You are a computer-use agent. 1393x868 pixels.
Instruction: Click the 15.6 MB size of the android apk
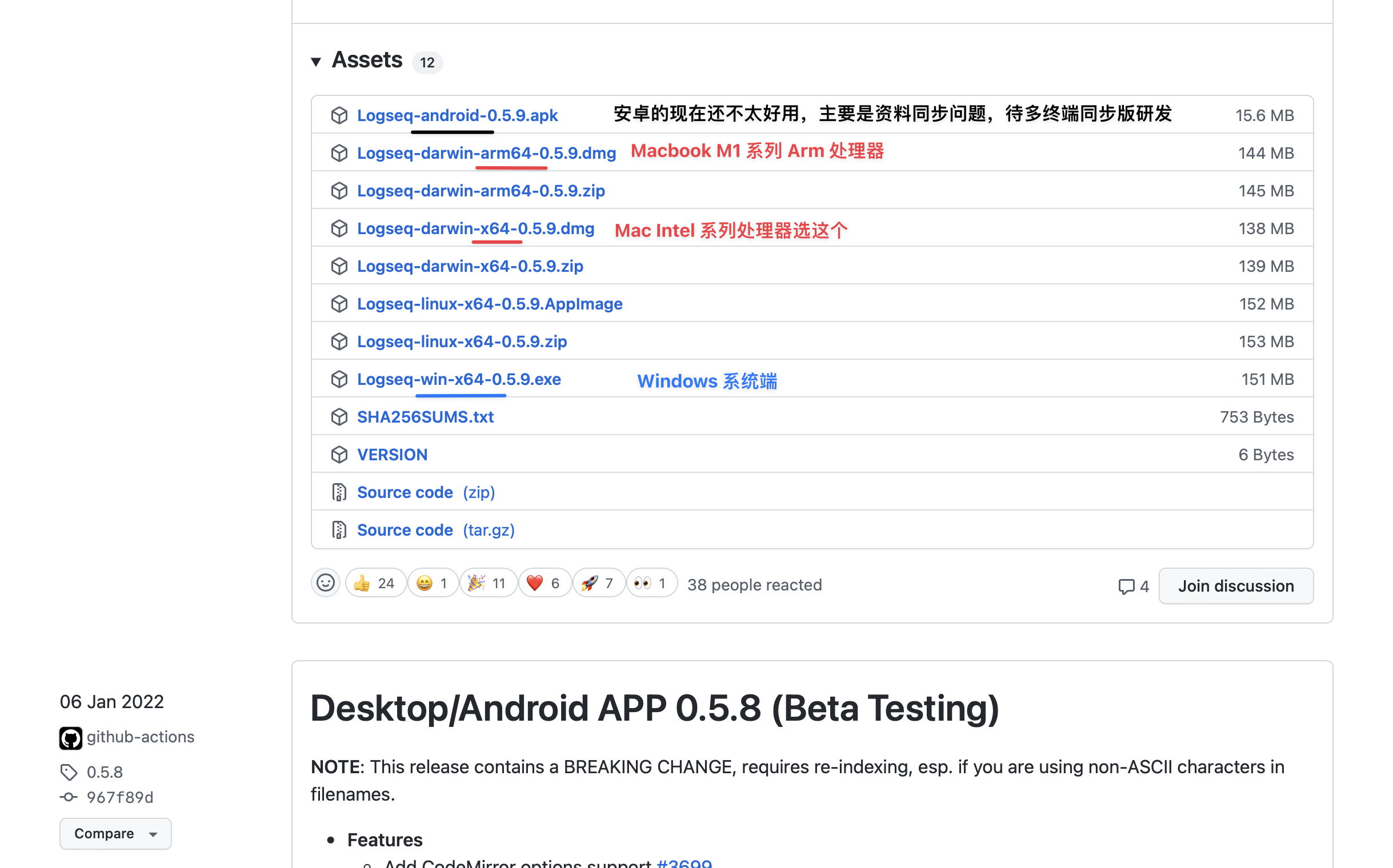click(x=1264, y=115)
